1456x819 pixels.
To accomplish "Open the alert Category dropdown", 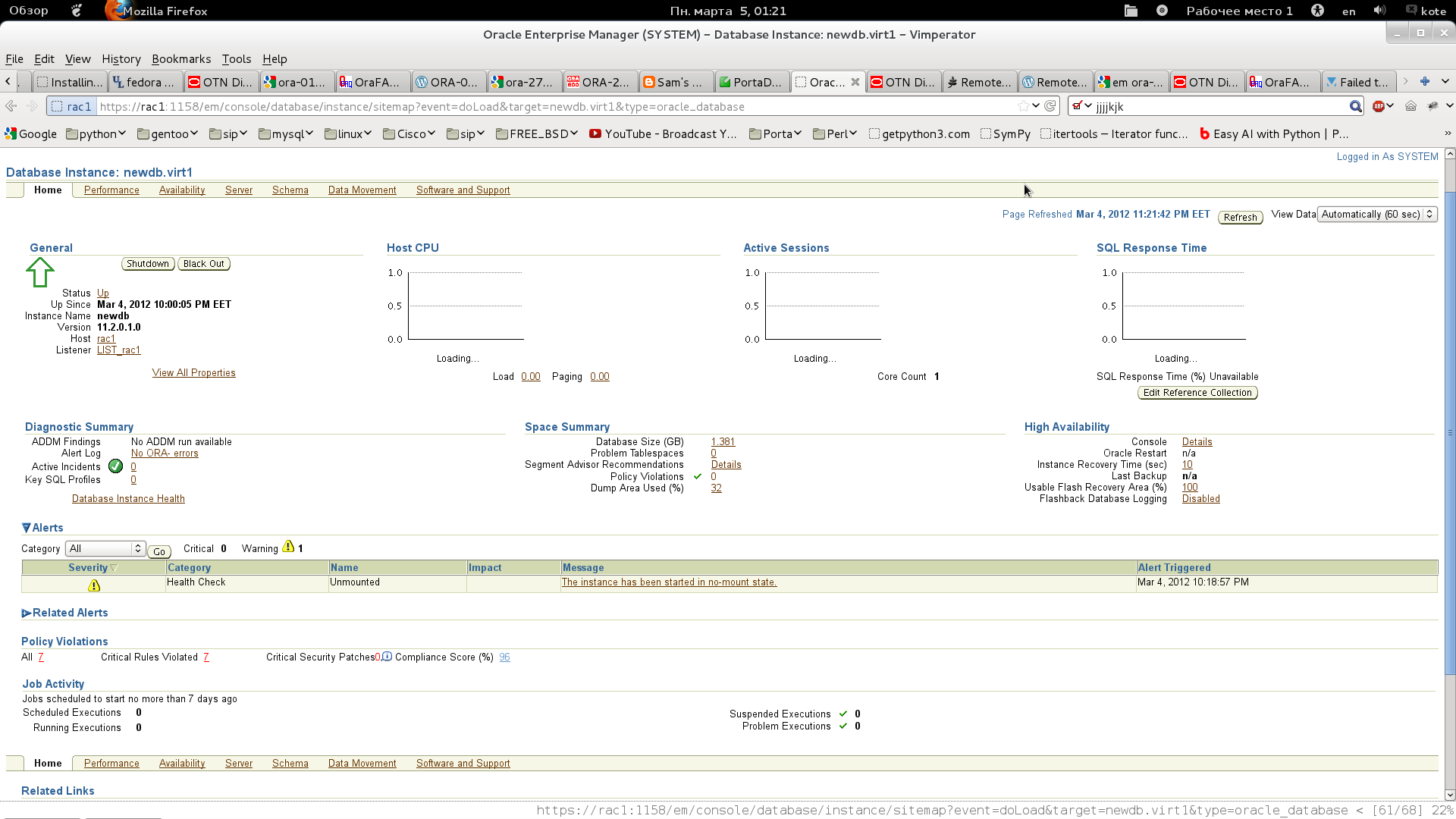I will (105, 548).
